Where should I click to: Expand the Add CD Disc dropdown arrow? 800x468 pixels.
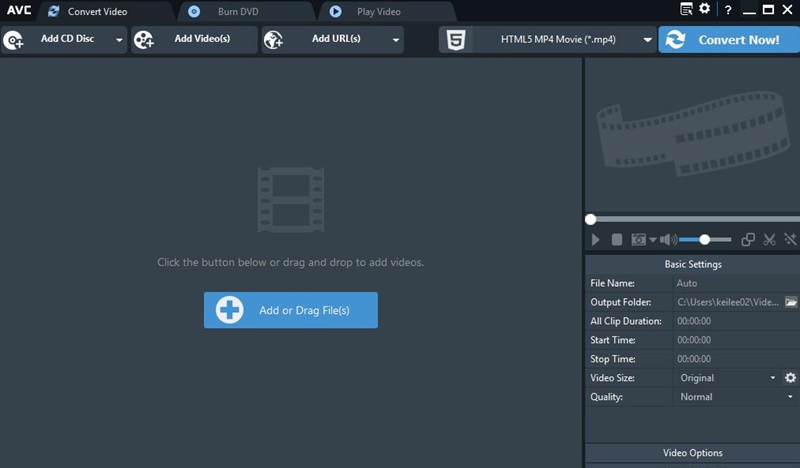(119, 40)
